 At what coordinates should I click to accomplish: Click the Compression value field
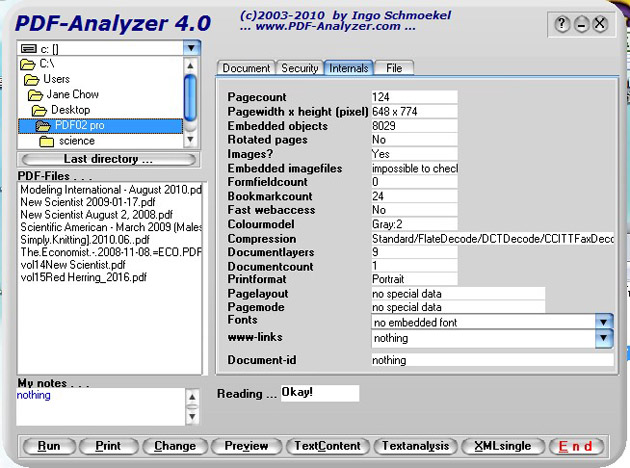493,239
